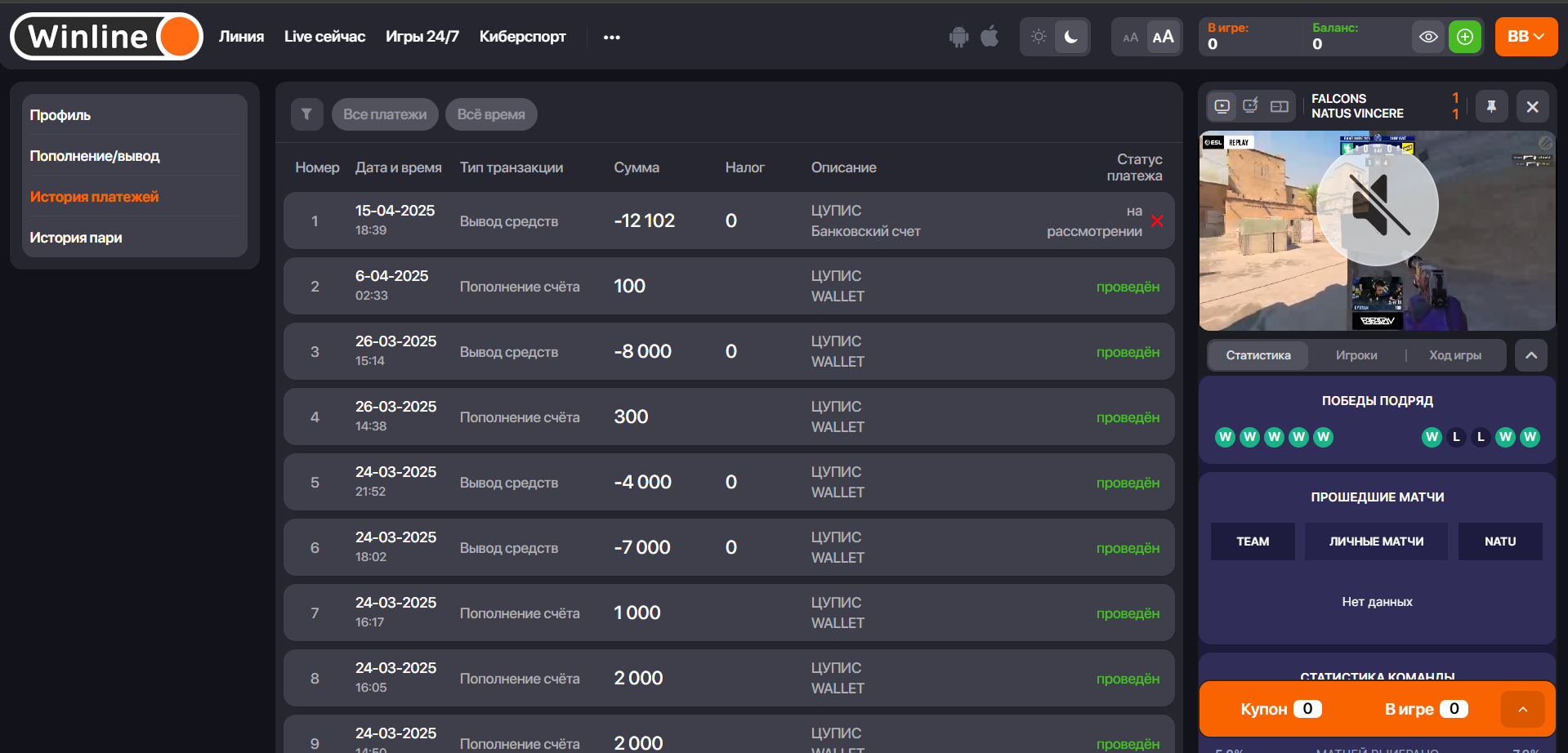
Task: Pin the Falcons match widget
Action: (1491, 106)
